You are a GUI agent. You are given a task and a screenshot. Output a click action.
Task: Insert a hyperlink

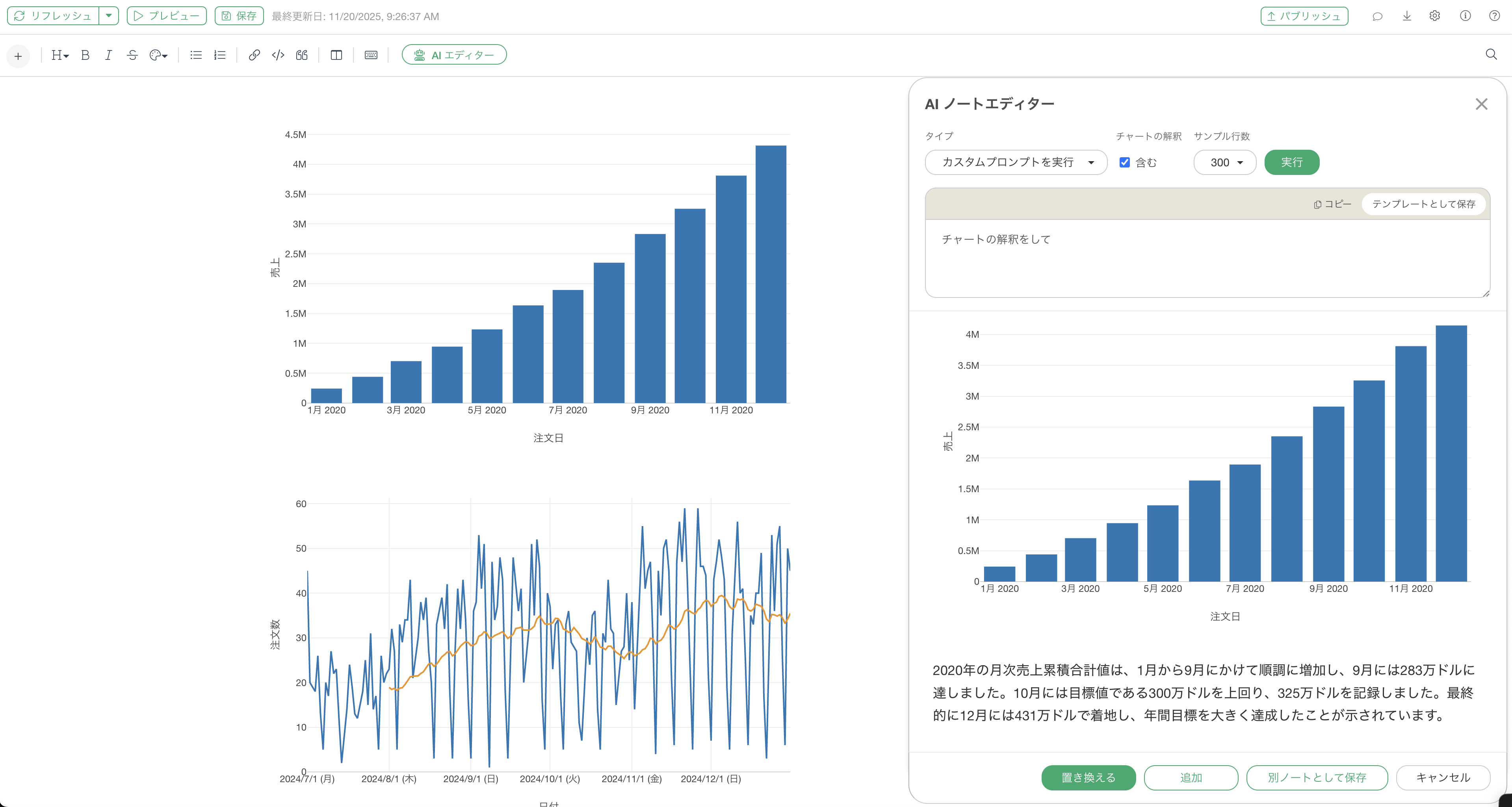point(254,55)
